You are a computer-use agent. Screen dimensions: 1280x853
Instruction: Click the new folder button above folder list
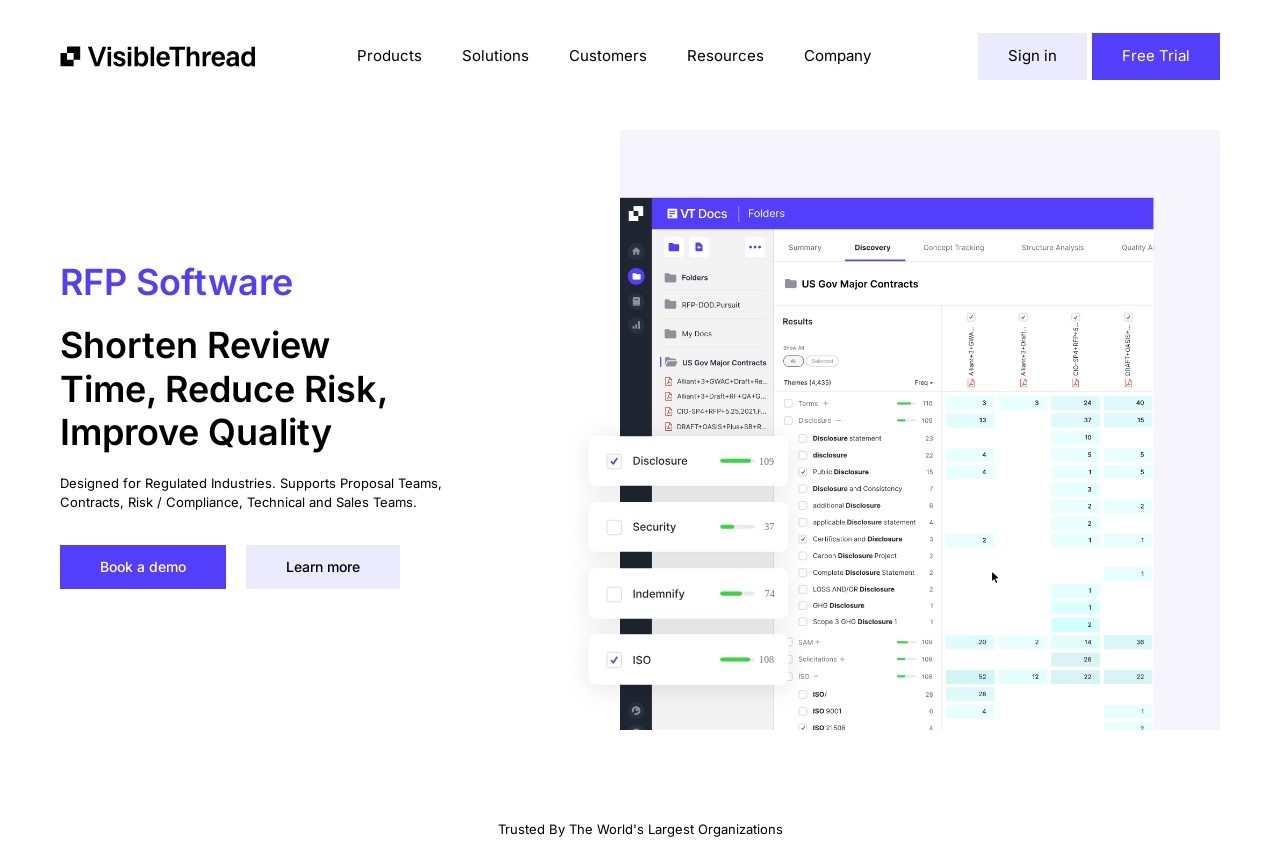[x=674, y=247]
